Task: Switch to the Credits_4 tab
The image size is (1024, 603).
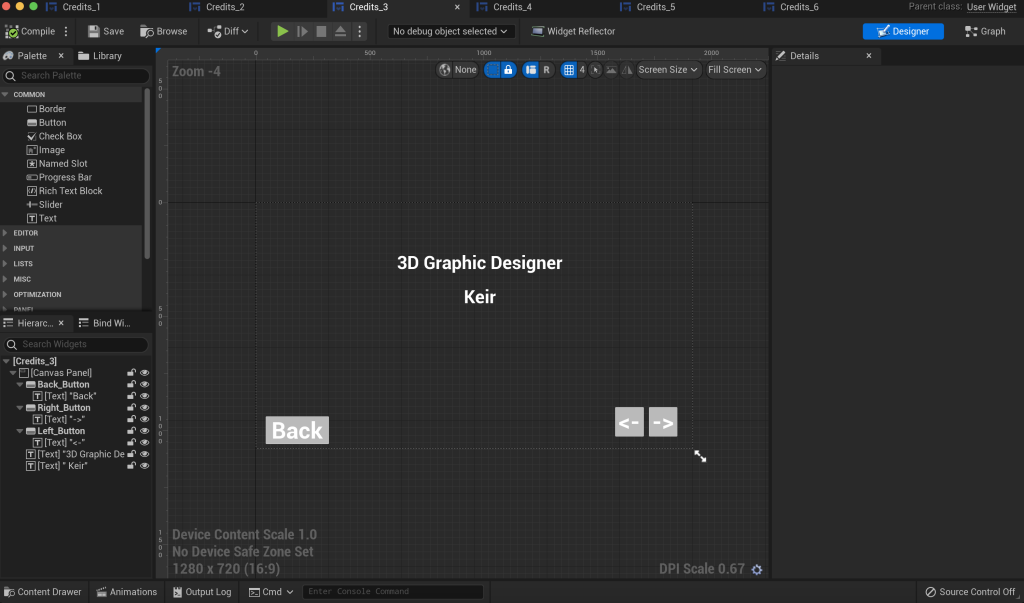Action: point(512,7)
